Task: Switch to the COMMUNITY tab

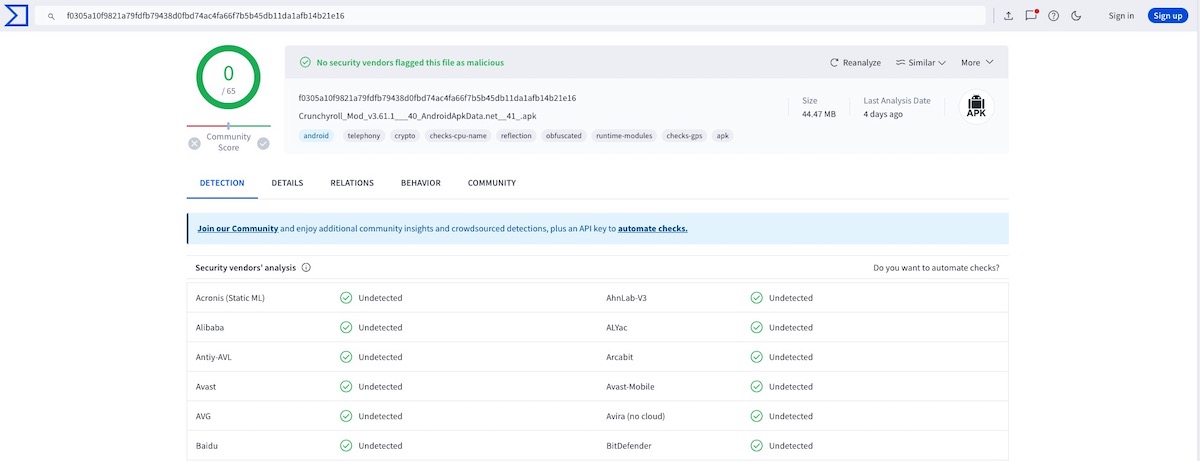Action: click(492, 183)
